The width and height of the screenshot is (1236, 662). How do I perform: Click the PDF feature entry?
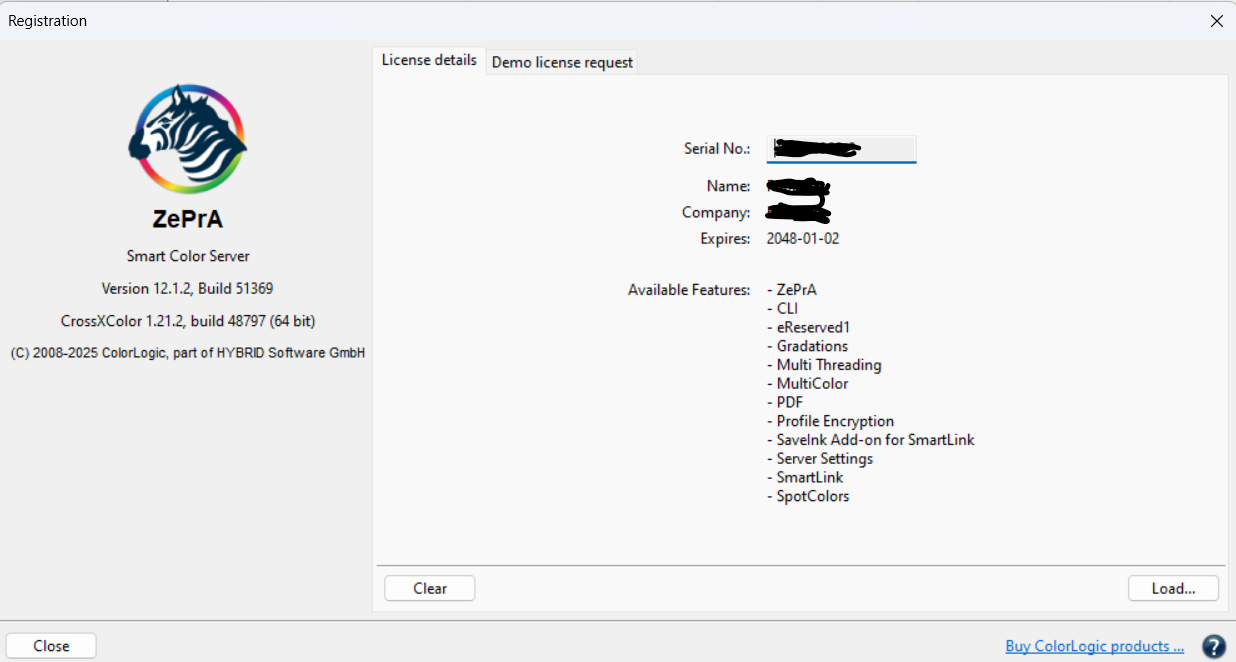[785, 402]
